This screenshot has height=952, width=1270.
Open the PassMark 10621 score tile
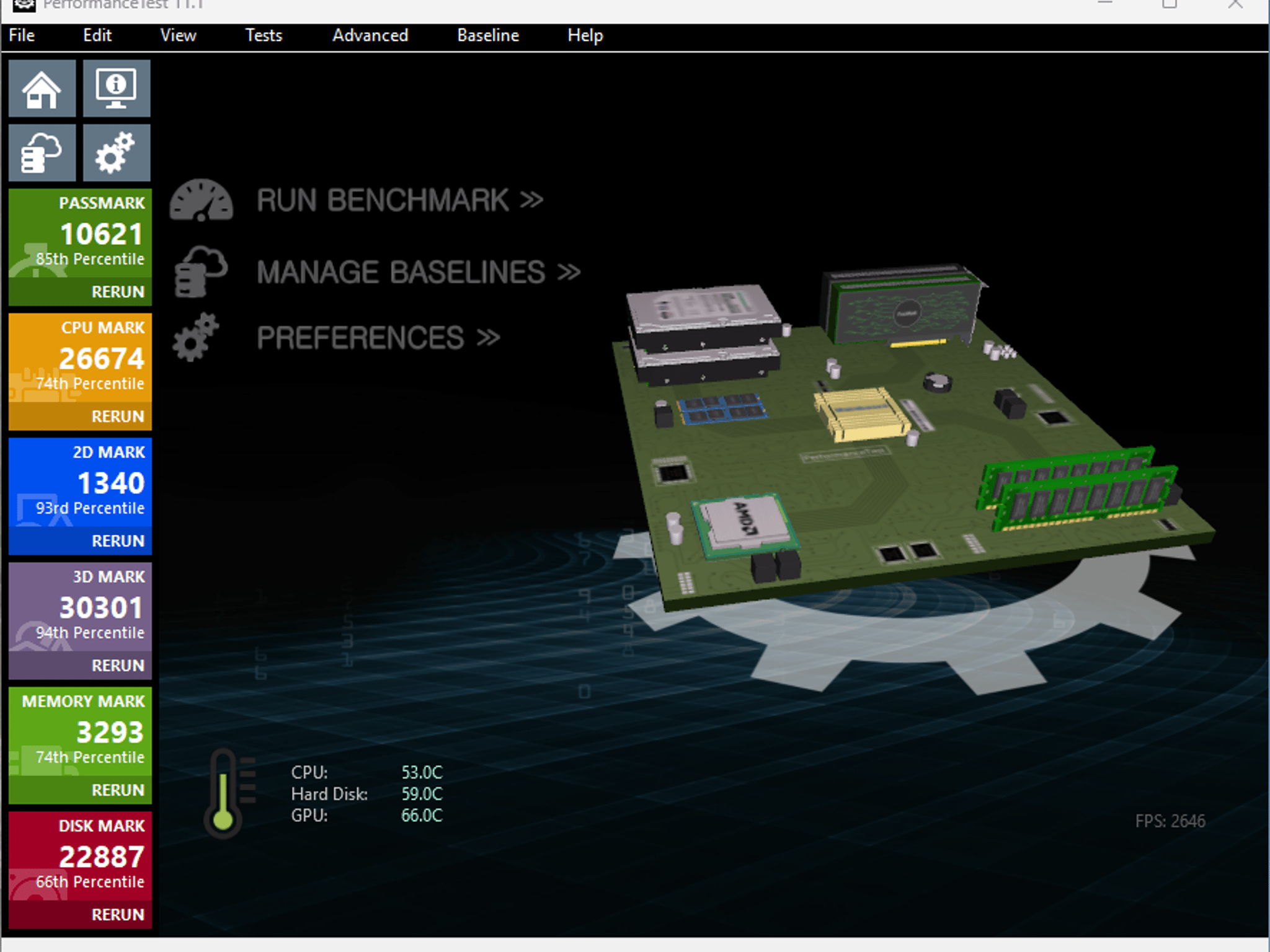80,233
